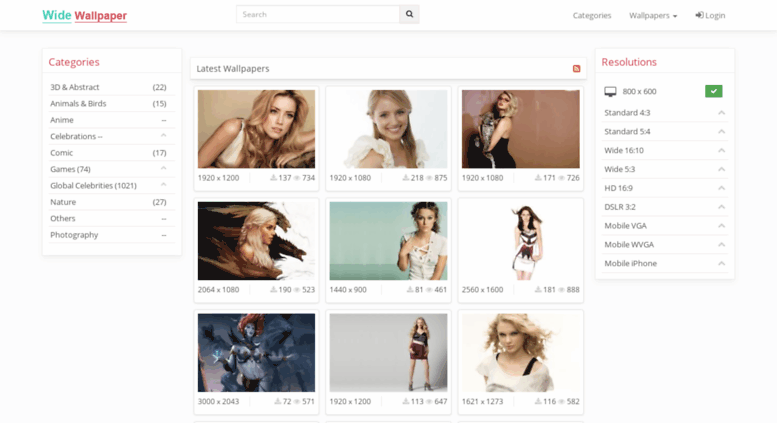Click views eye icon showing 888
This screenshot has height=423, width=777.
(x=561, y=290)
